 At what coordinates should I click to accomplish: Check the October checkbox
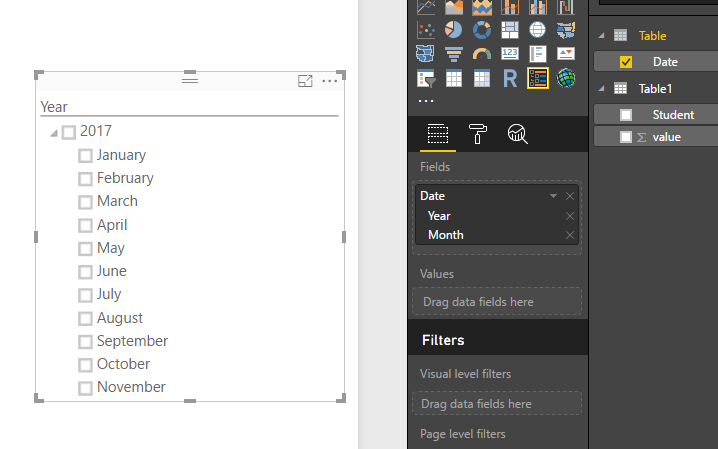pyautogui.click(x=85, y=365)
